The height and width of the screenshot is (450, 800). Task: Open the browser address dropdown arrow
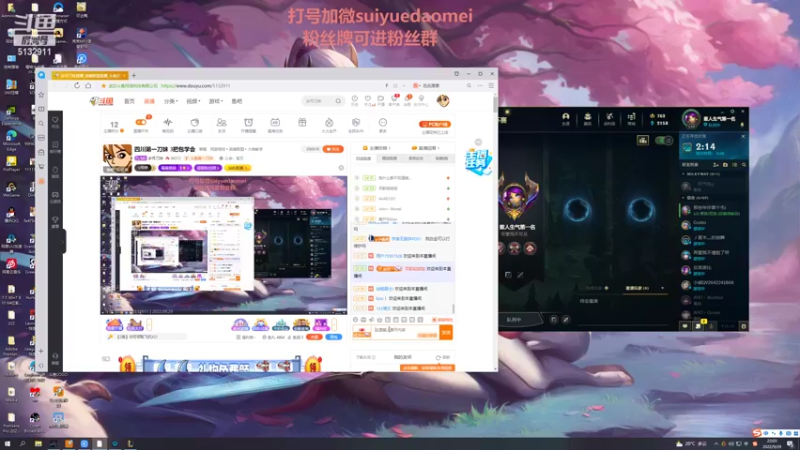pos(404,86)
